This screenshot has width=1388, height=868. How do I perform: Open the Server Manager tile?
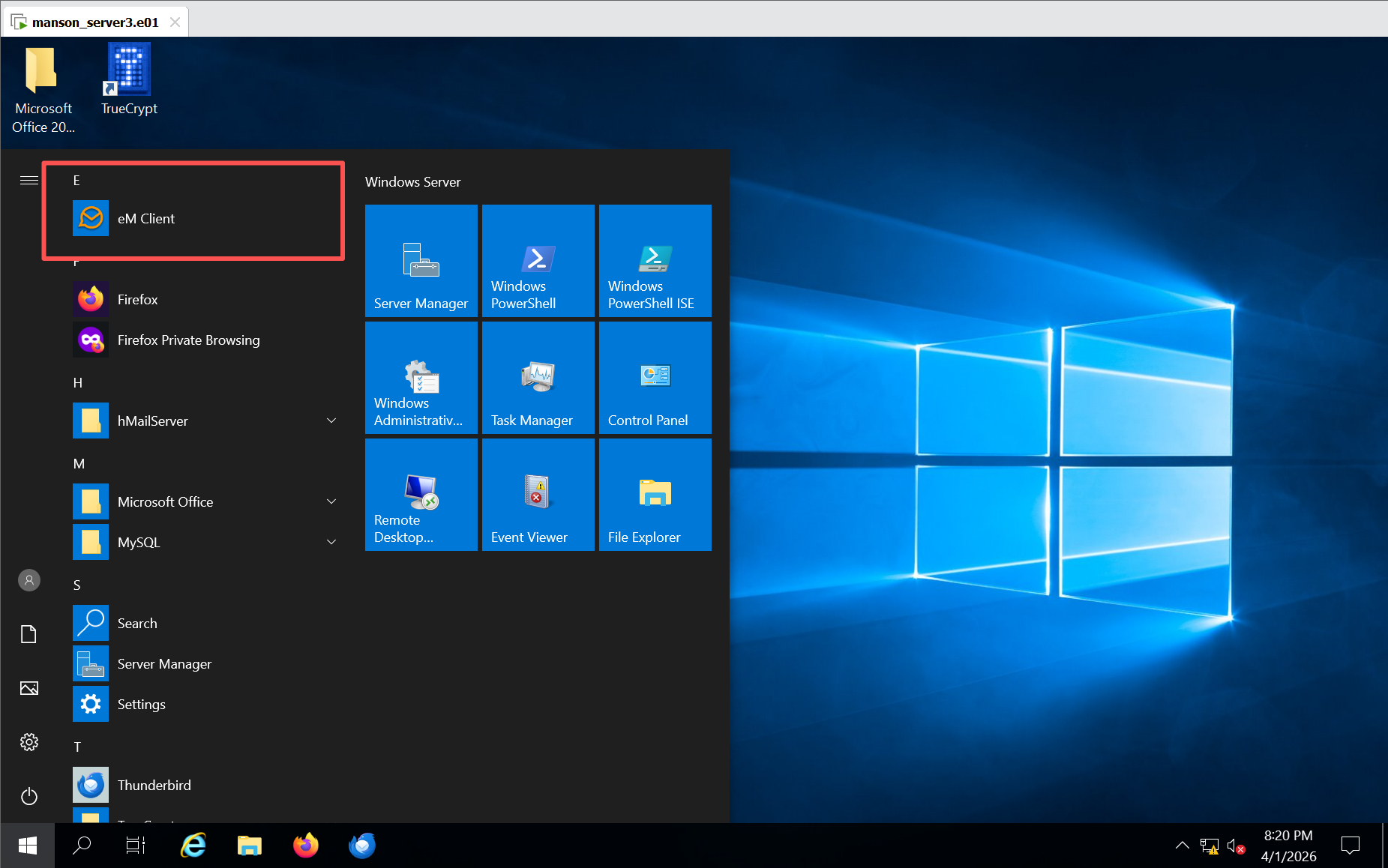[x=421, y=261]
